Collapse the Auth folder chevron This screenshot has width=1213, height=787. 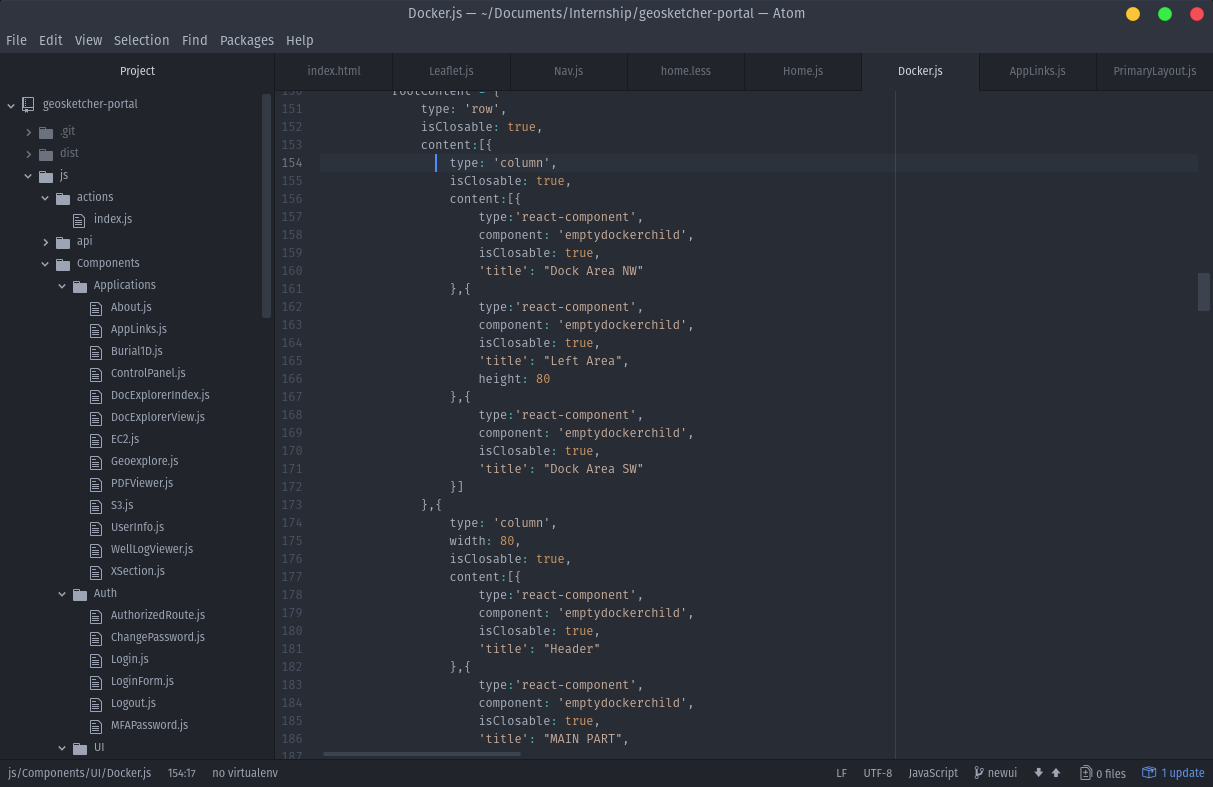[x=62, y=594]
